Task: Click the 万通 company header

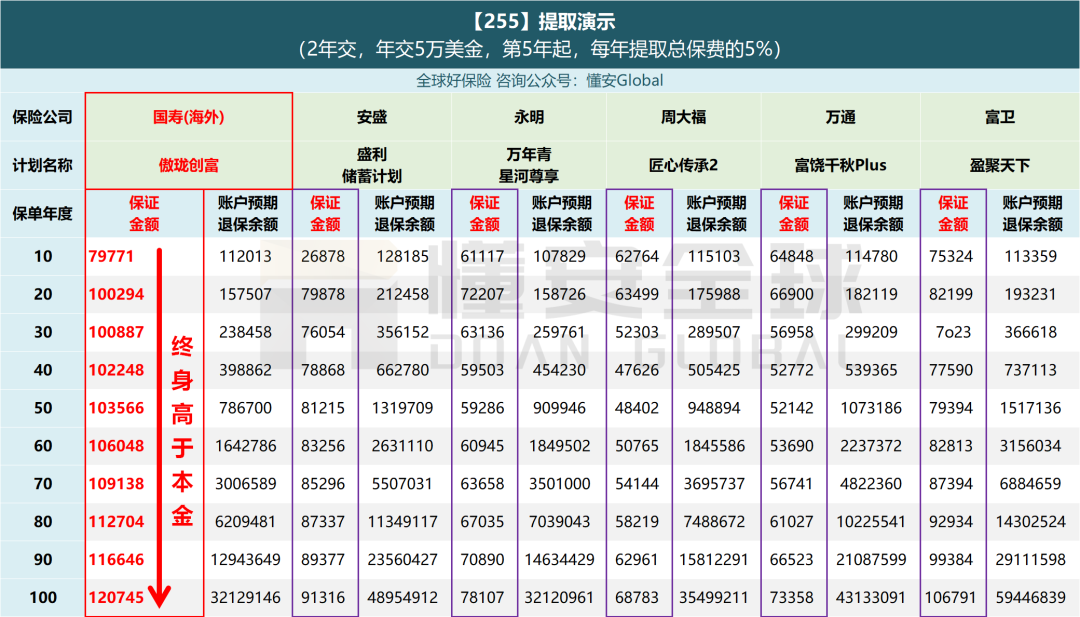Action: pyautogui.click(x=841, y=117)
